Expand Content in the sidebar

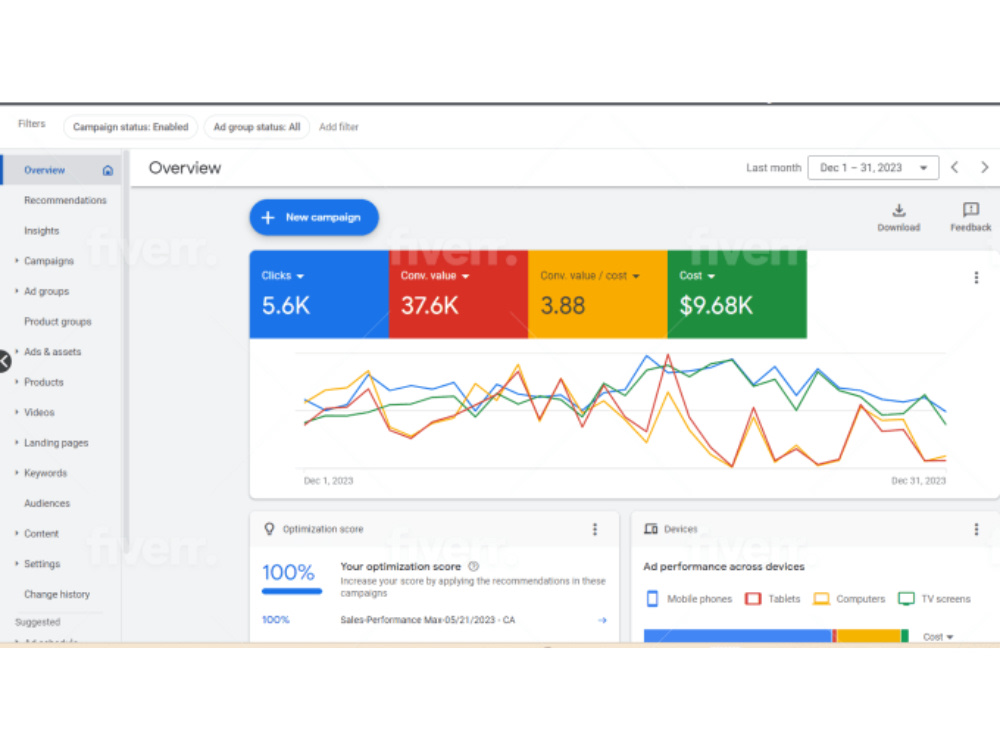click(x=17, y=533)
